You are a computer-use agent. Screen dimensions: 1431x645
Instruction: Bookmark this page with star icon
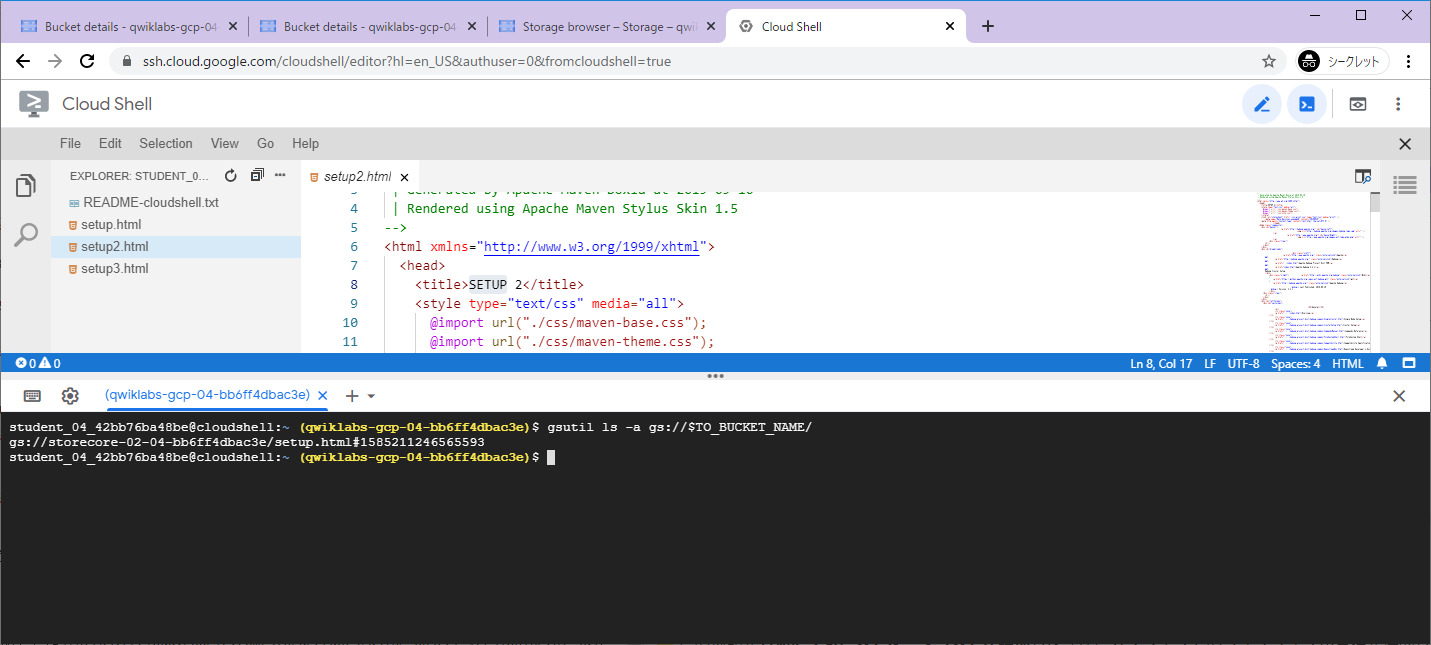[x=1269, y=61]
